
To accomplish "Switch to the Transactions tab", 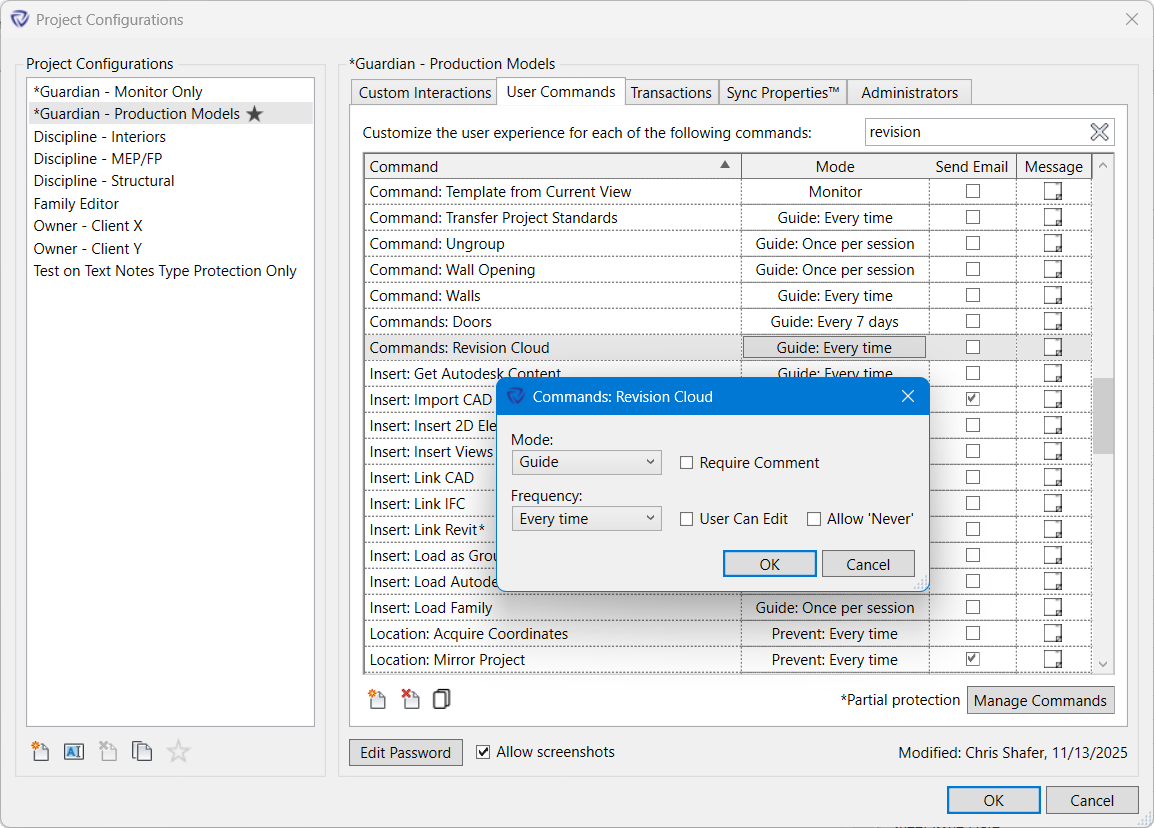I will tap(671, 91).
